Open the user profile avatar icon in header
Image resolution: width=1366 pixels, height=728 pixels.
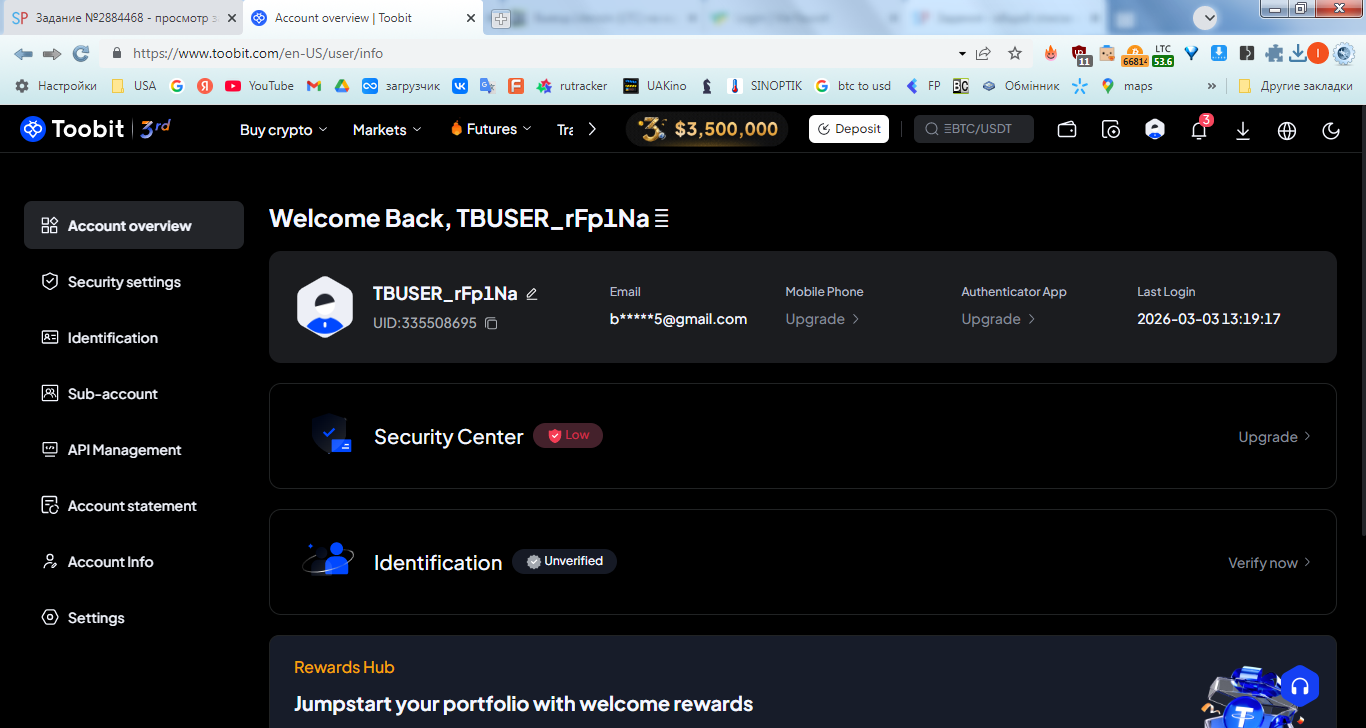click(x=1155, y=129)
